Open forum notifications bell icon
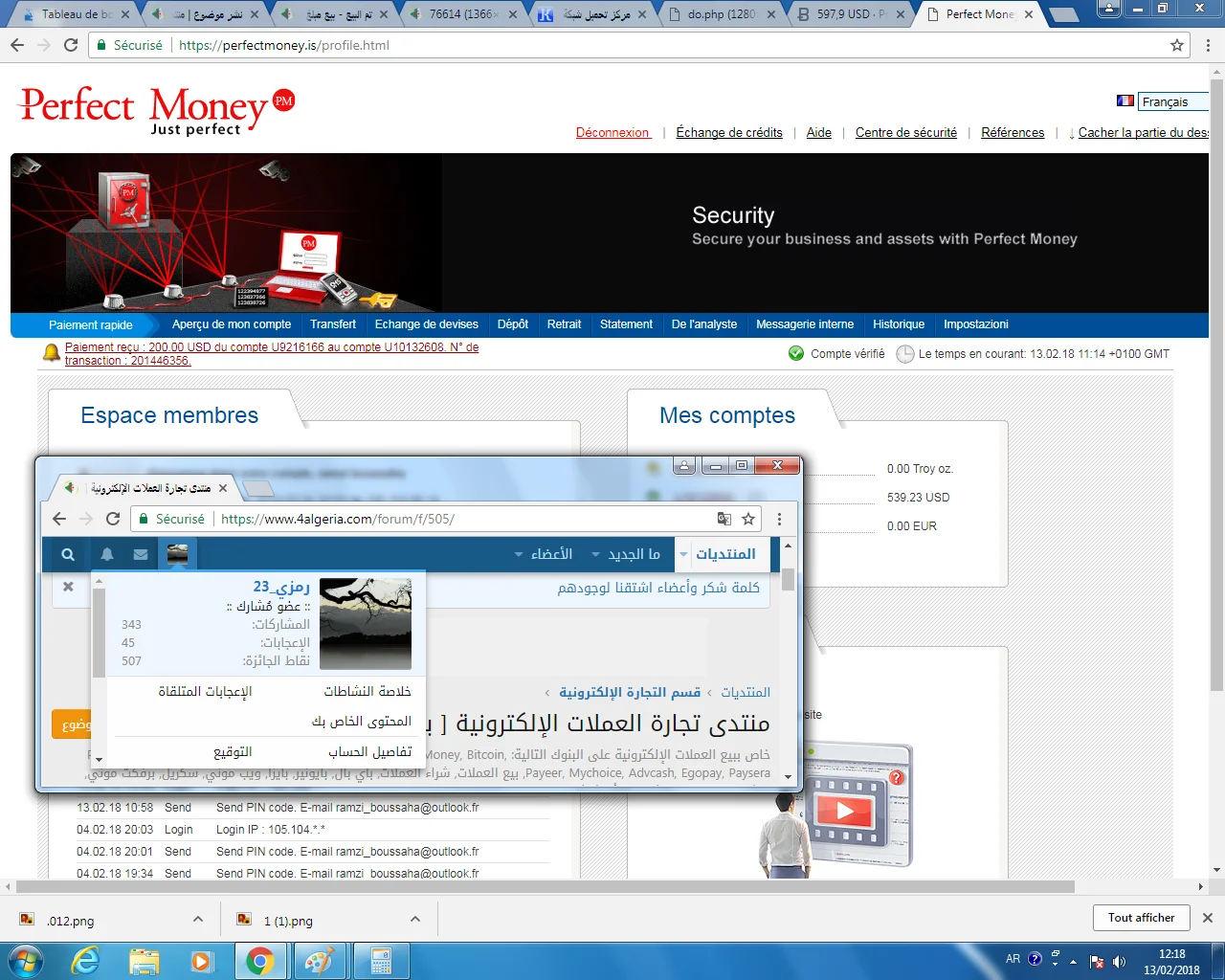Viewport: 1225px width, 980px height. tap(107, 554)
